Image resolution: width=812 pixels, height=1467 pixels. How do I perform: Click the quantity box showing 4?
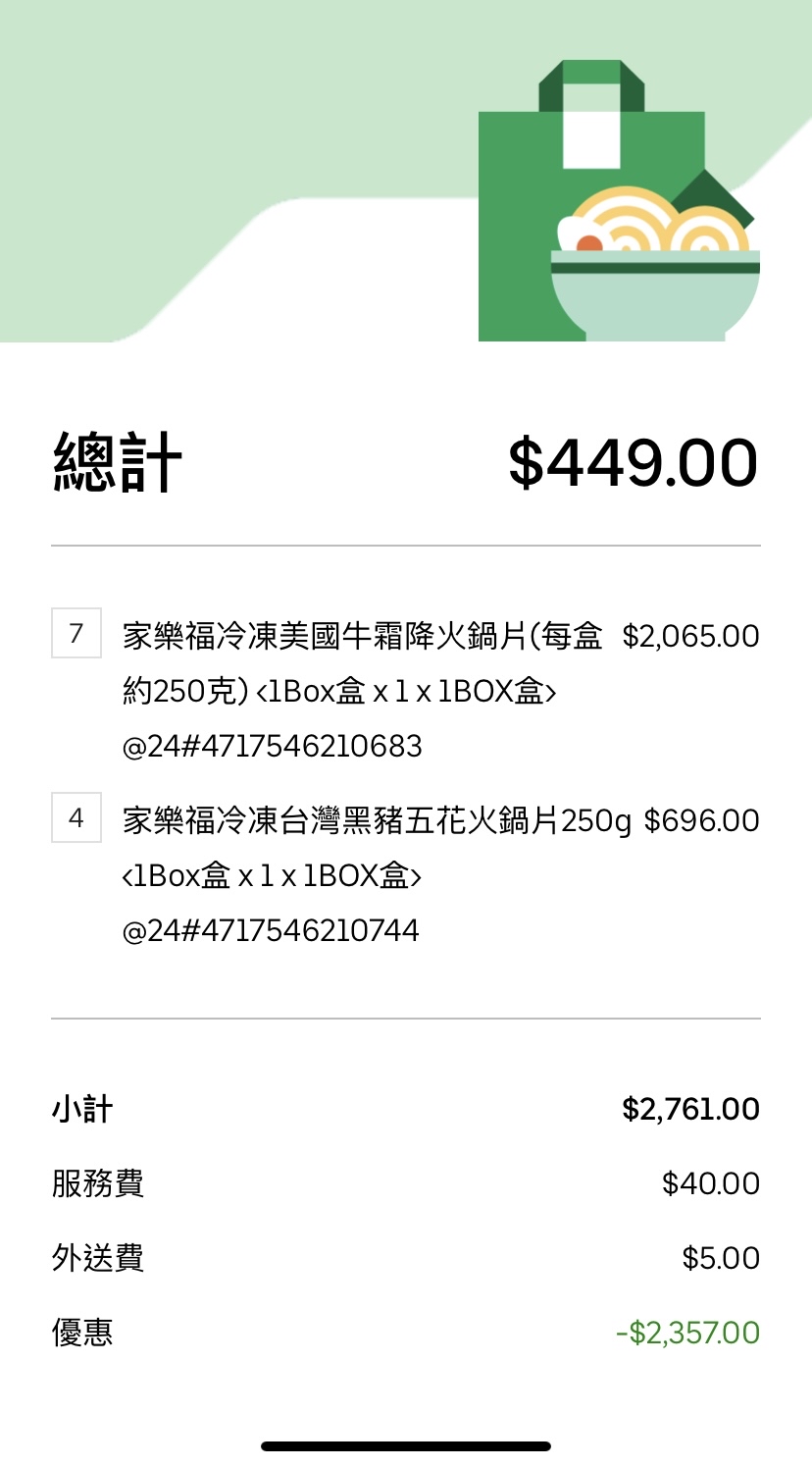click(x=76, y=817)
